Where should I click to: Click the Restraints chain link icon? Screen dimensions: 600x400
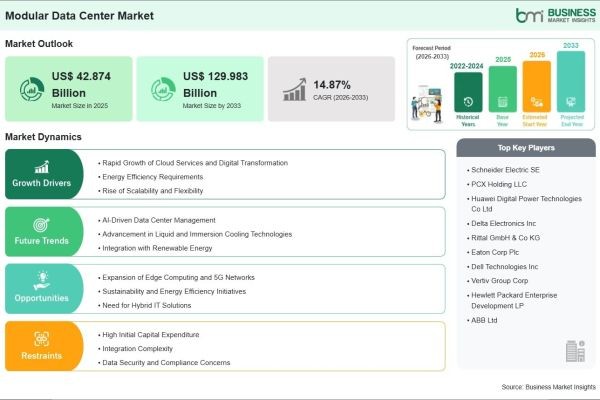41,339
